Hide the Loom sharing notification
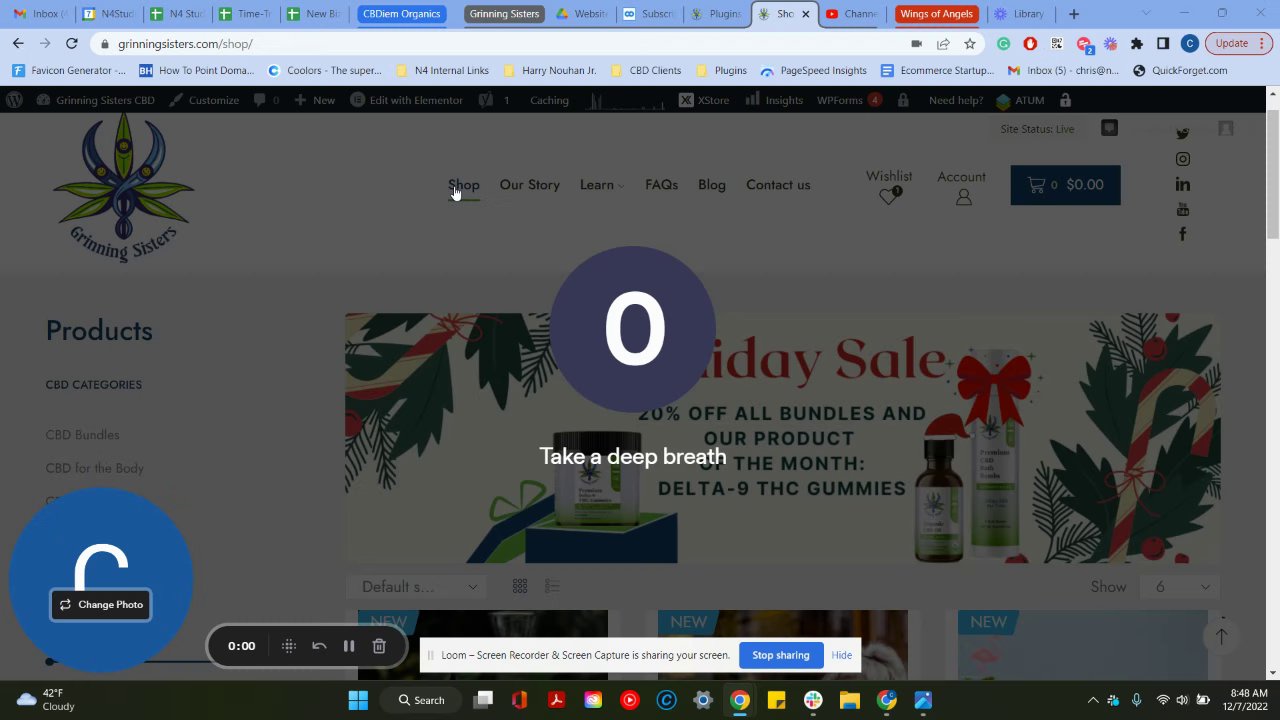 click(x=842, y=655)
